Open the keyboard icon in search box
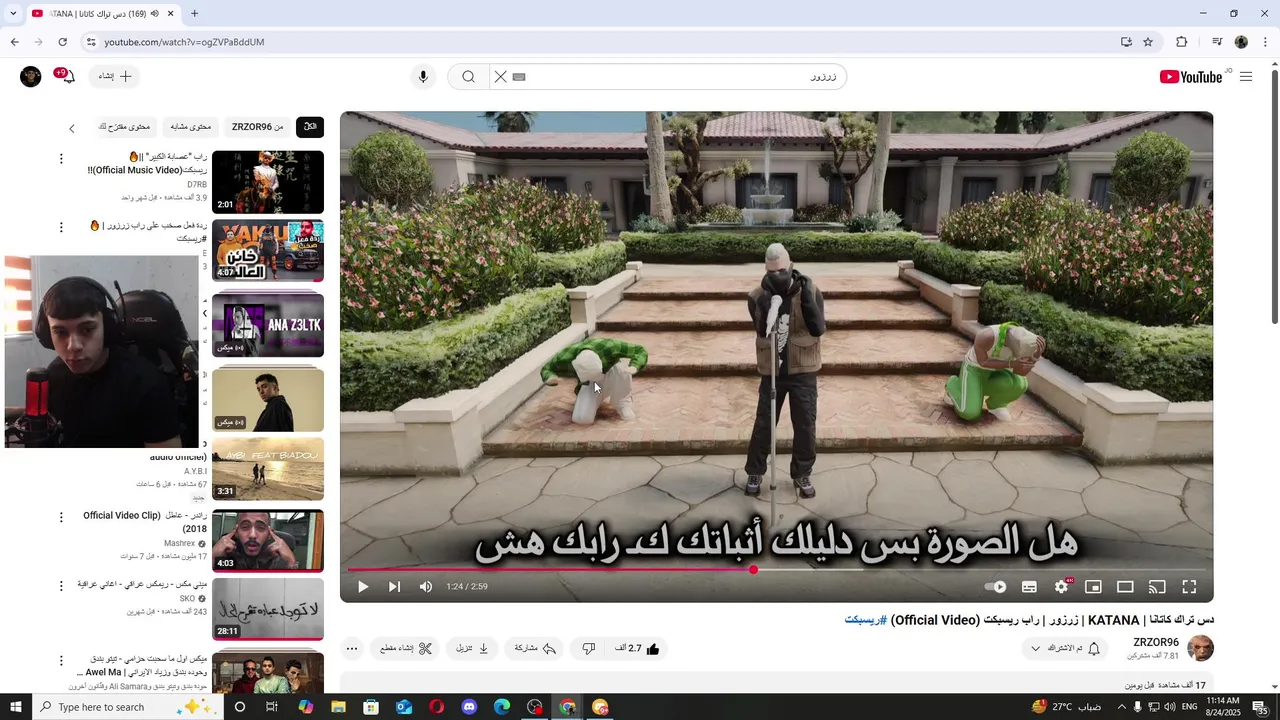Viewport: 1280px width, 720px height. click(x=519, y=77)
